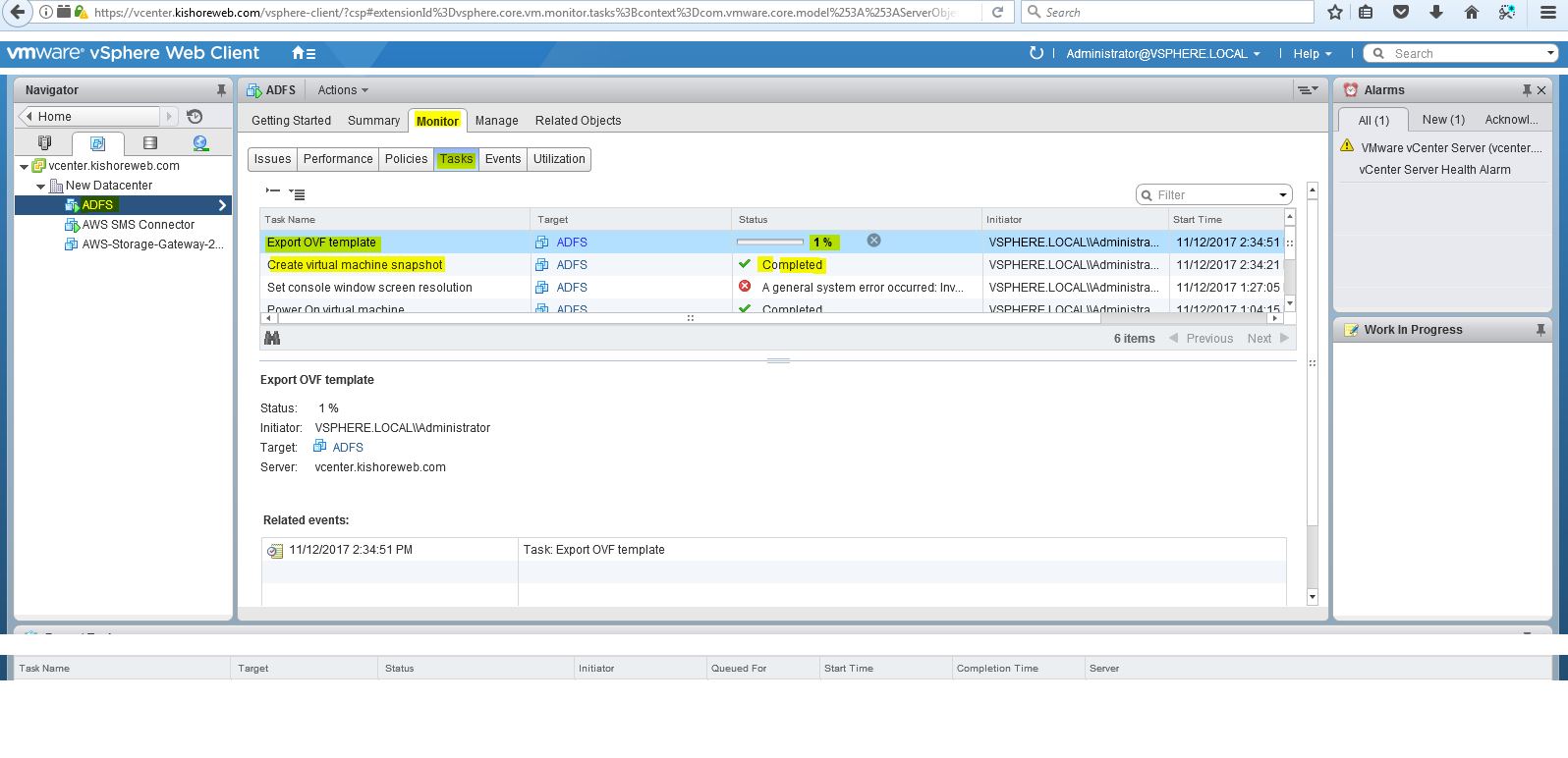Open the ADFS target link in details
1568x758 pixels.
[348, 448]
